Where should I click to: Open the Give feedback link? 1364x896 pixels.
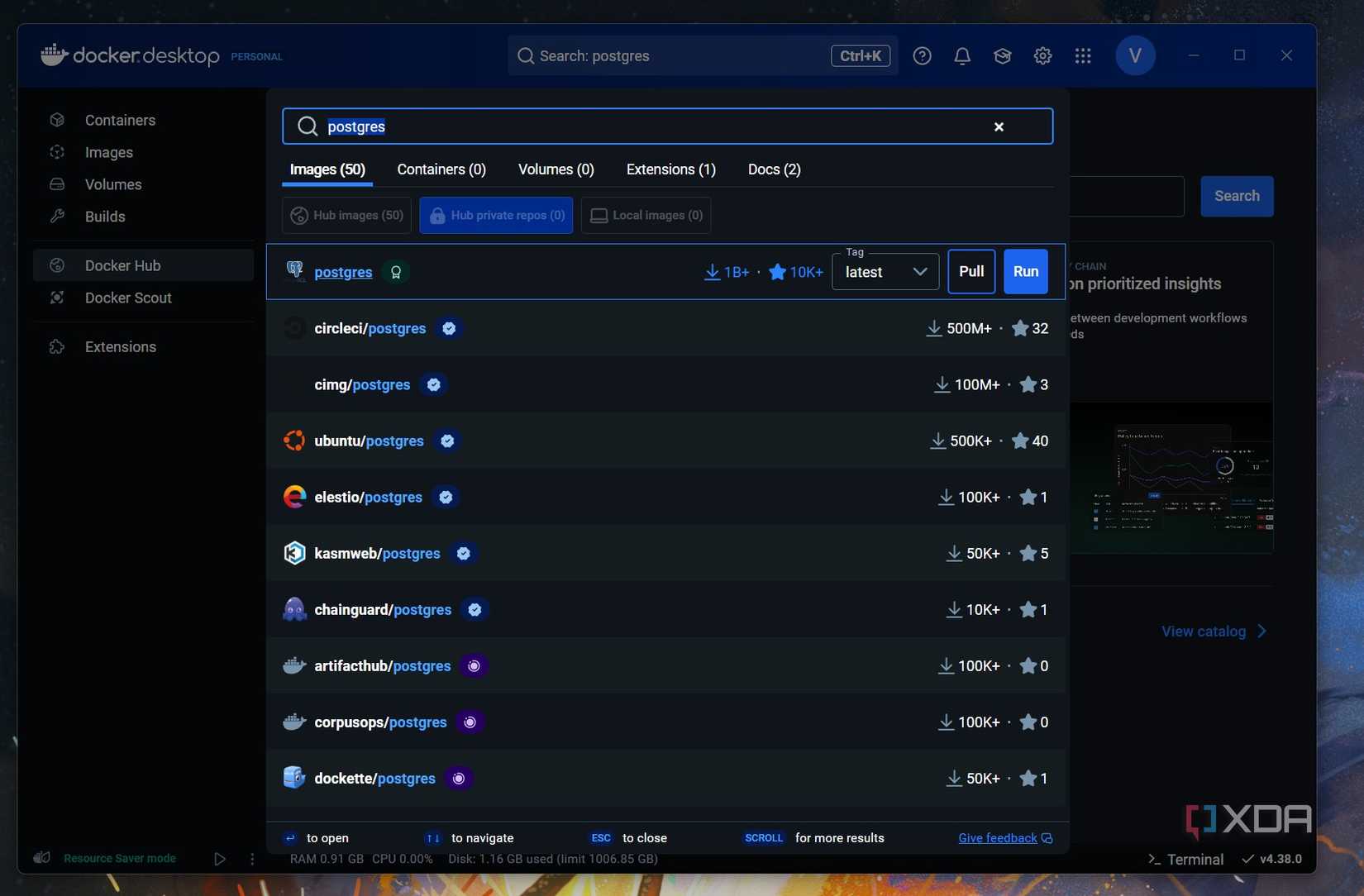coord(1005,838)
